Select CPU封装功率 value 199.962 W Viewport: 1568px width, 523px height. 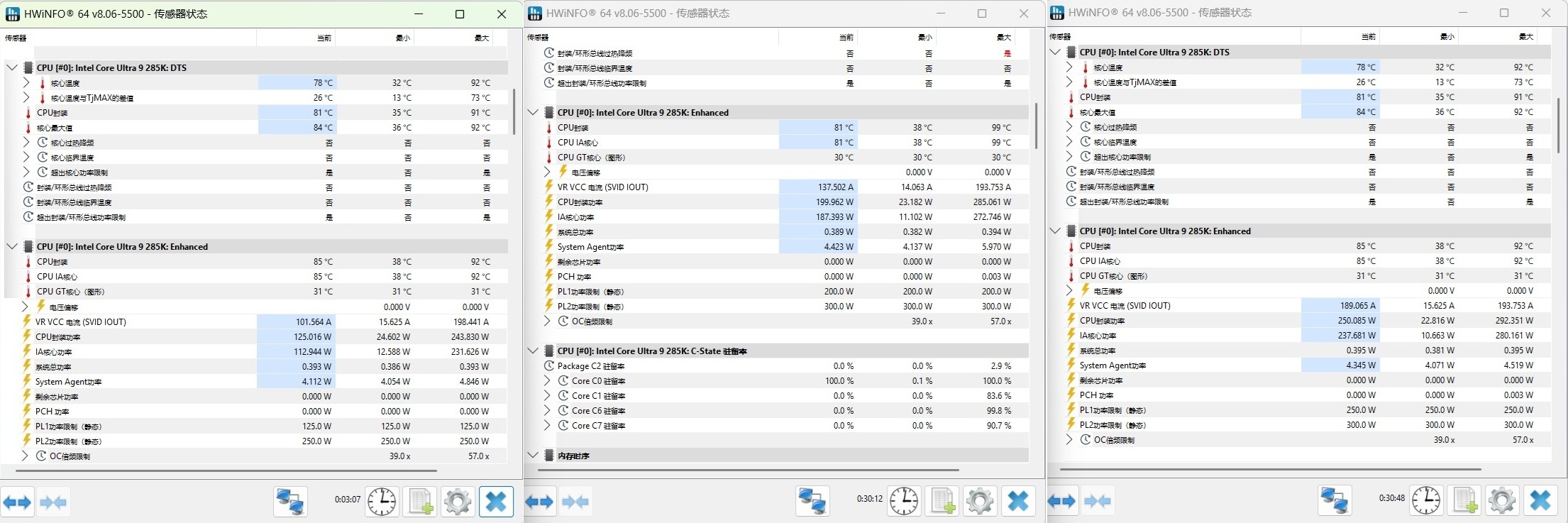(818, 202)
